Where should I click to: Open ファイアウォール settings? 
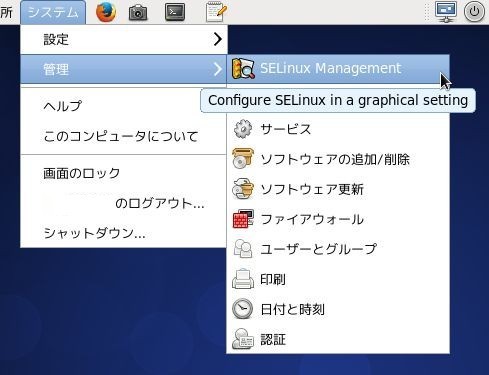tap(338, 219)
